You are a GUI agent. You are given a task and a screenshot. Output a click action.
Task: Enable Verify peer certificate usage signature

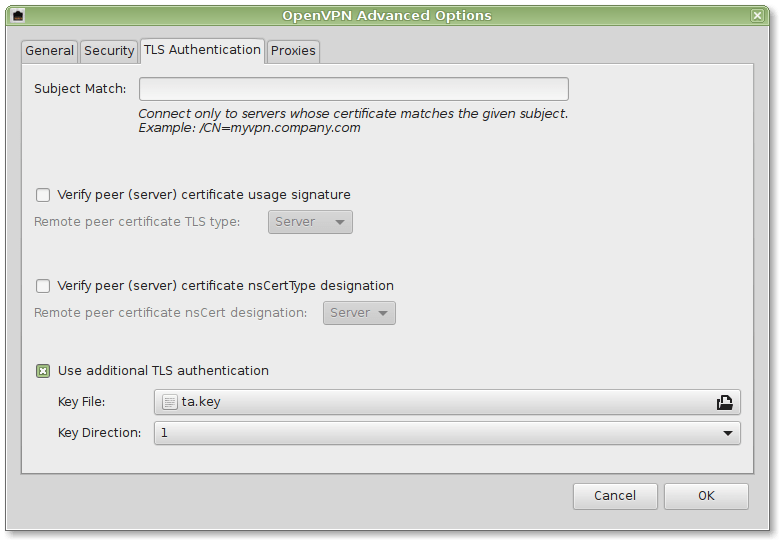click(43, 195)
